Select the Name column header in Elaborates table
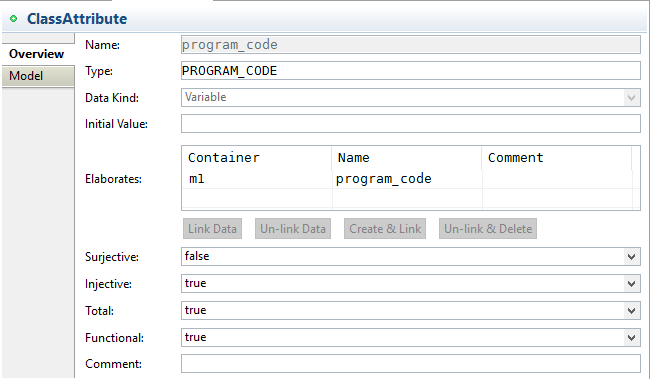This screenshot has width=650, height=379. 407,158
